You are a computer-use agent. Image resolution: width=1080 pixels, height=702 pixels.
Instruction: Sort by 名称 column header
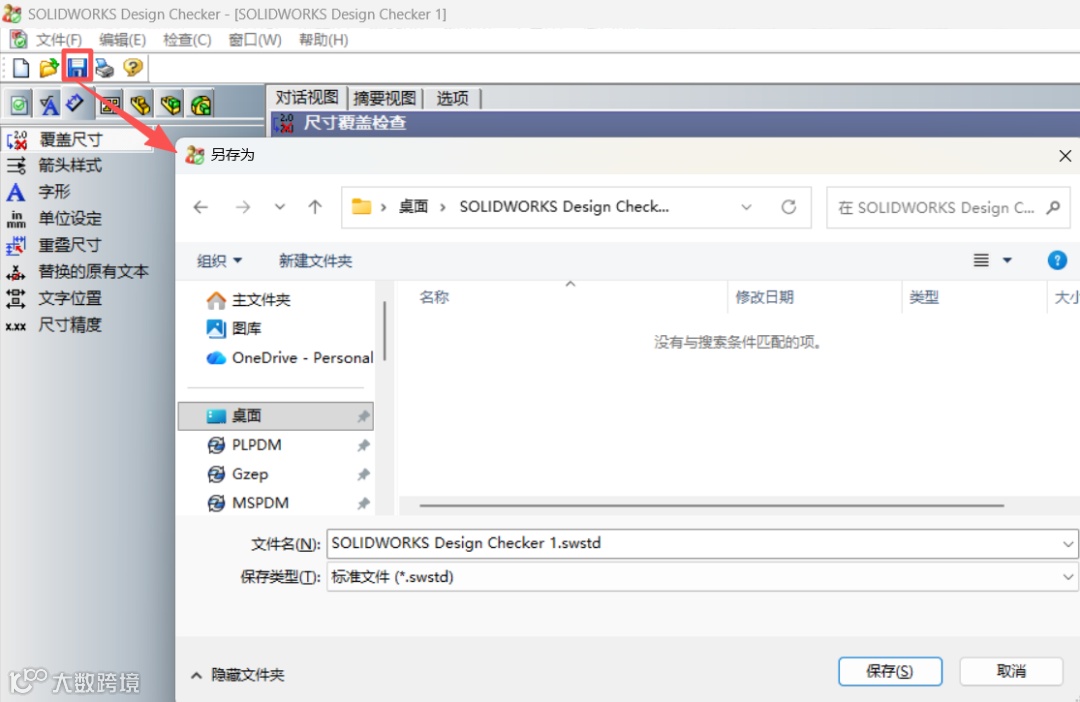[x=434, y=297]
